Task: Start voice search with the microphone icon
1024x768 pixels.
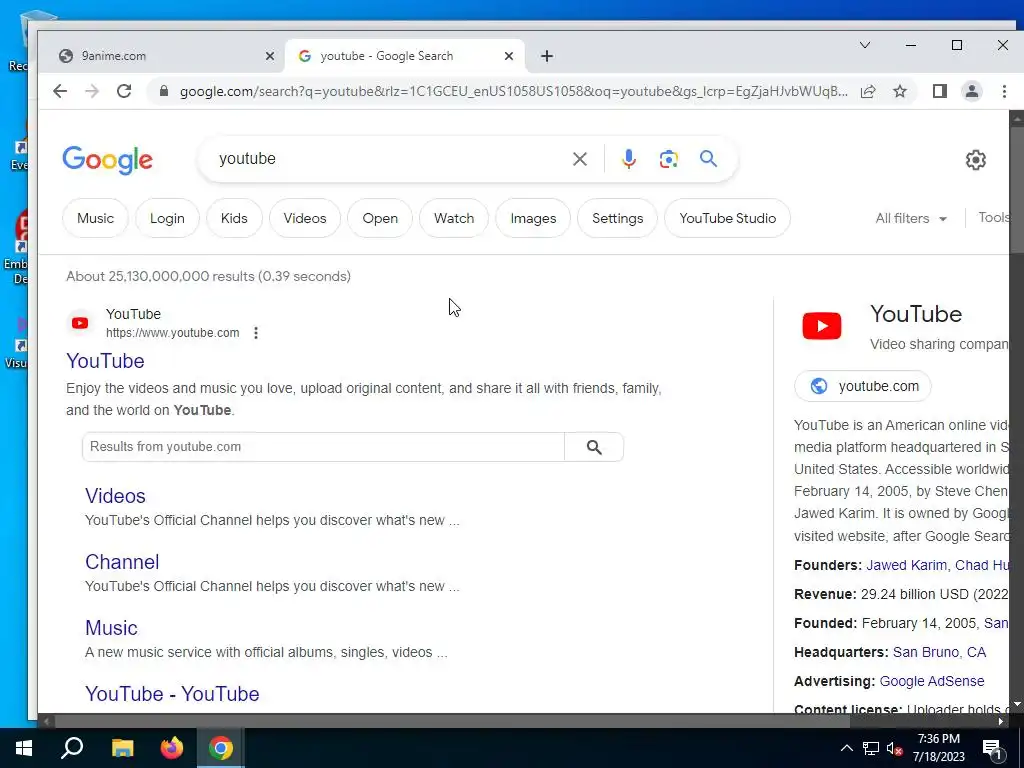Action: (x=628, y=159)
